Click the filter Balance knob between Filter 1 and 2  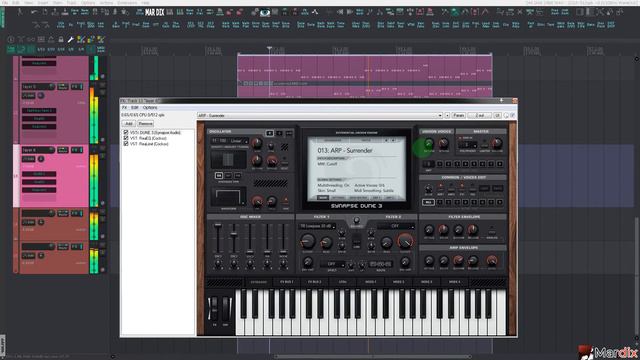click(x=356, y=221)
